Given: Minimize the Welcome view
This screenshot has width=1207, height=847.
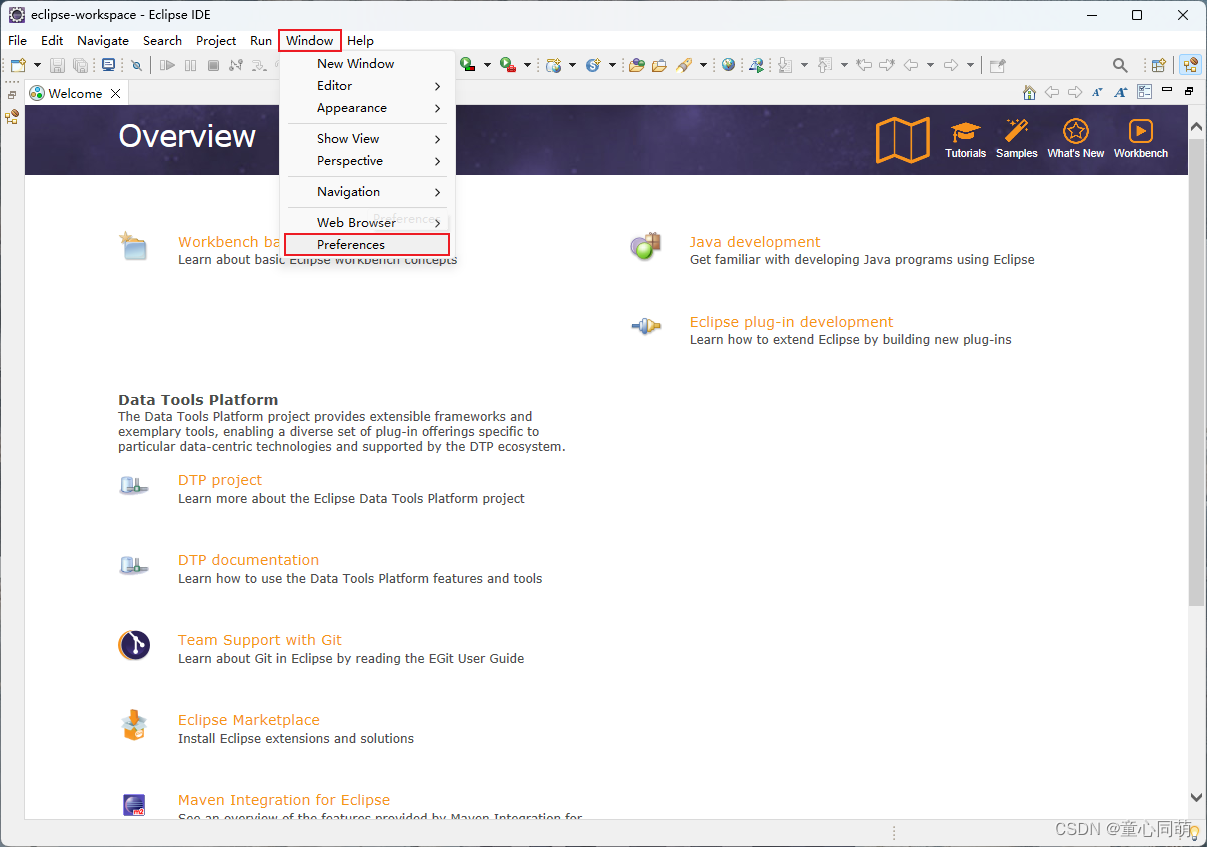Looking at the screenshot, I should [1167, 90].
